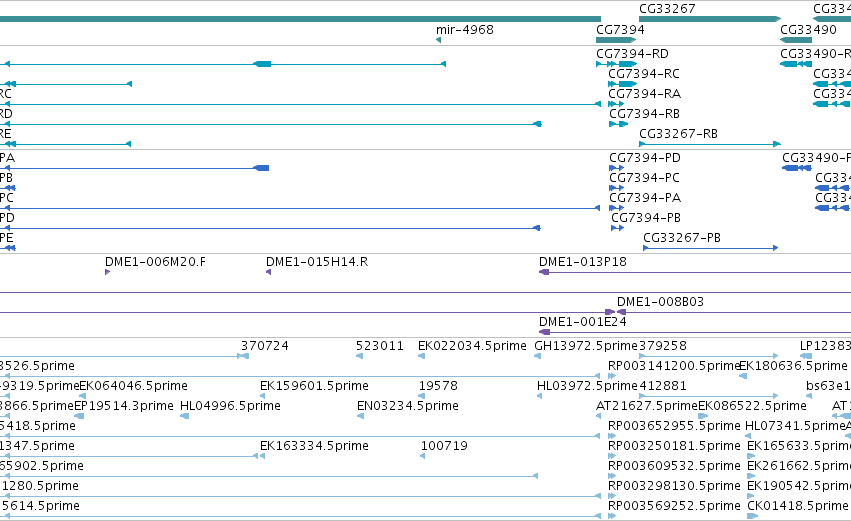
Task: Open EK180636.5prime EST label
Action: (x=793, y=366)
